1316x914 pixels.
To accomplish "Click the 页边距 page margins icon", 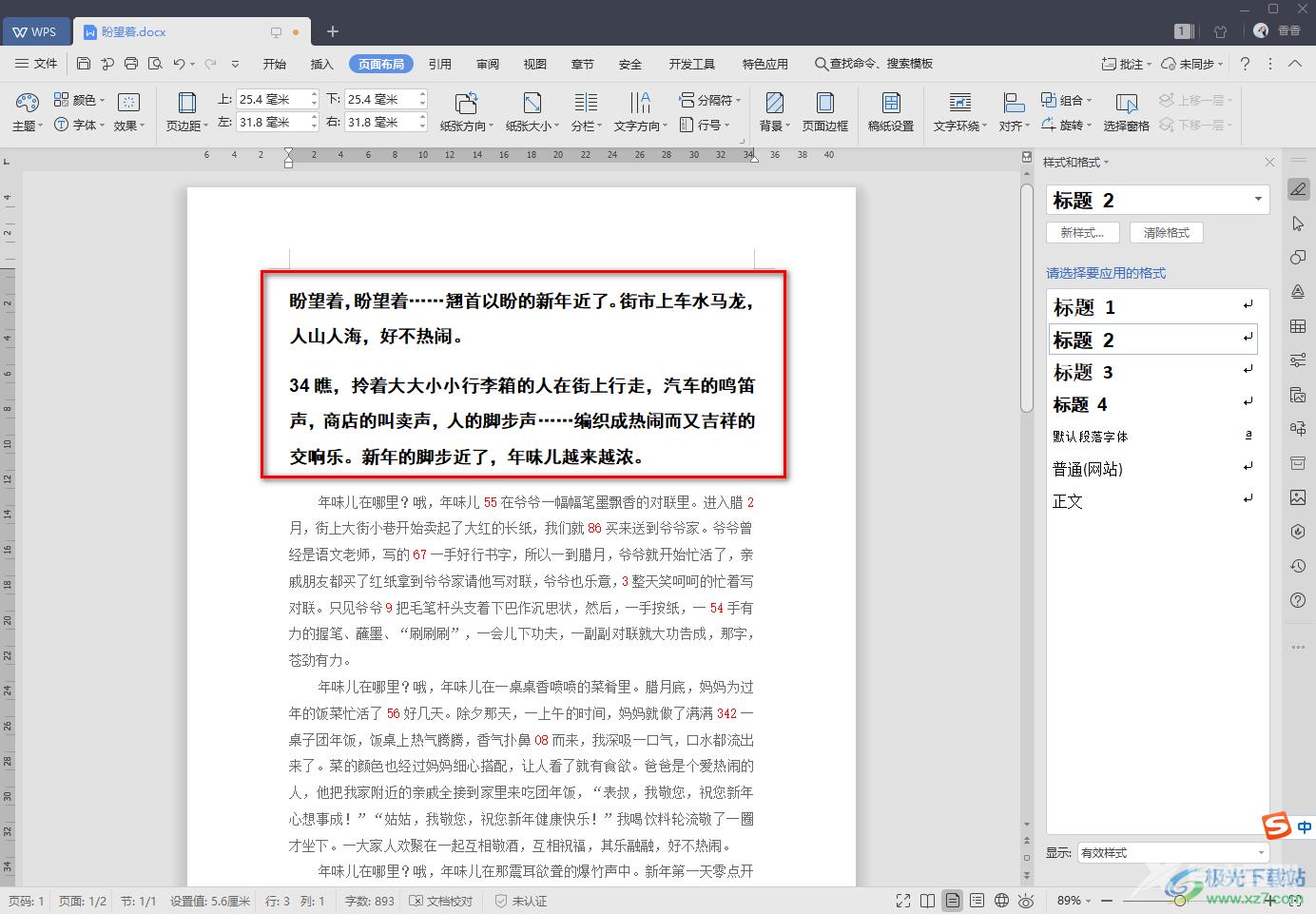I will pyautogui.click(x=187, y=102).
